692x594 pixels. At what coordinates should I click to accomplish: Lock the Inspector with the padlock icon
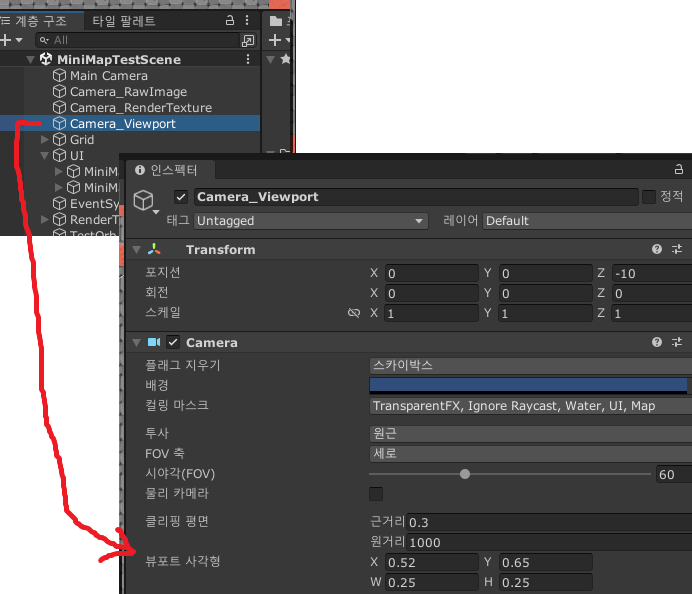point(679,169)
